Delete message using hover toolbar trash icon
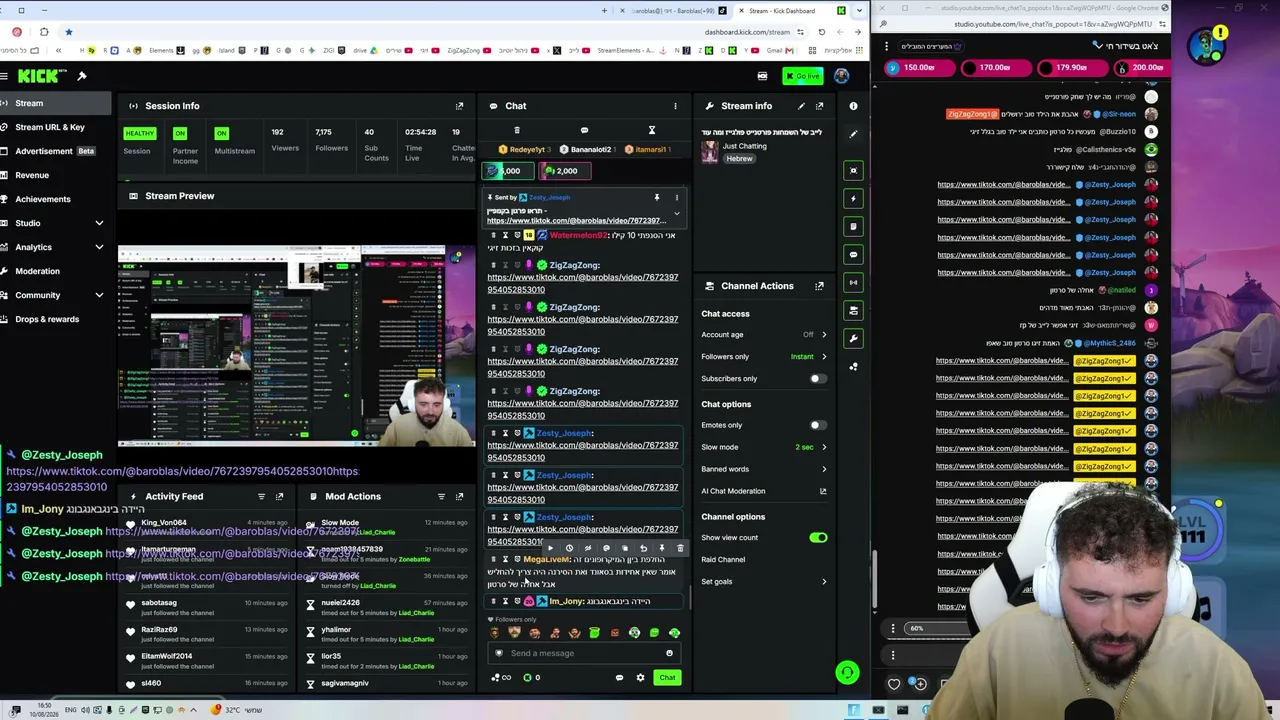This screenshot has width=1280, height=720. pyautogui.click(x=680, y=548)
